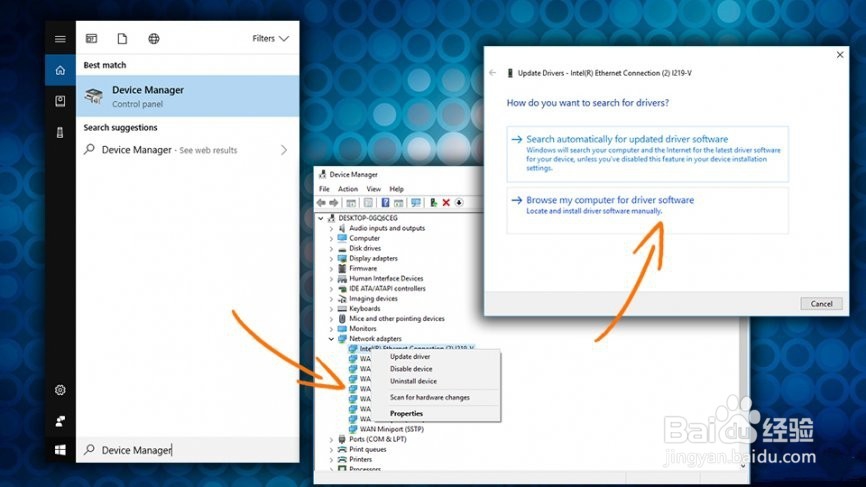The image size is (866, 487).
Task: Open the Action menu in Device Manager
Action: [348, 189]
